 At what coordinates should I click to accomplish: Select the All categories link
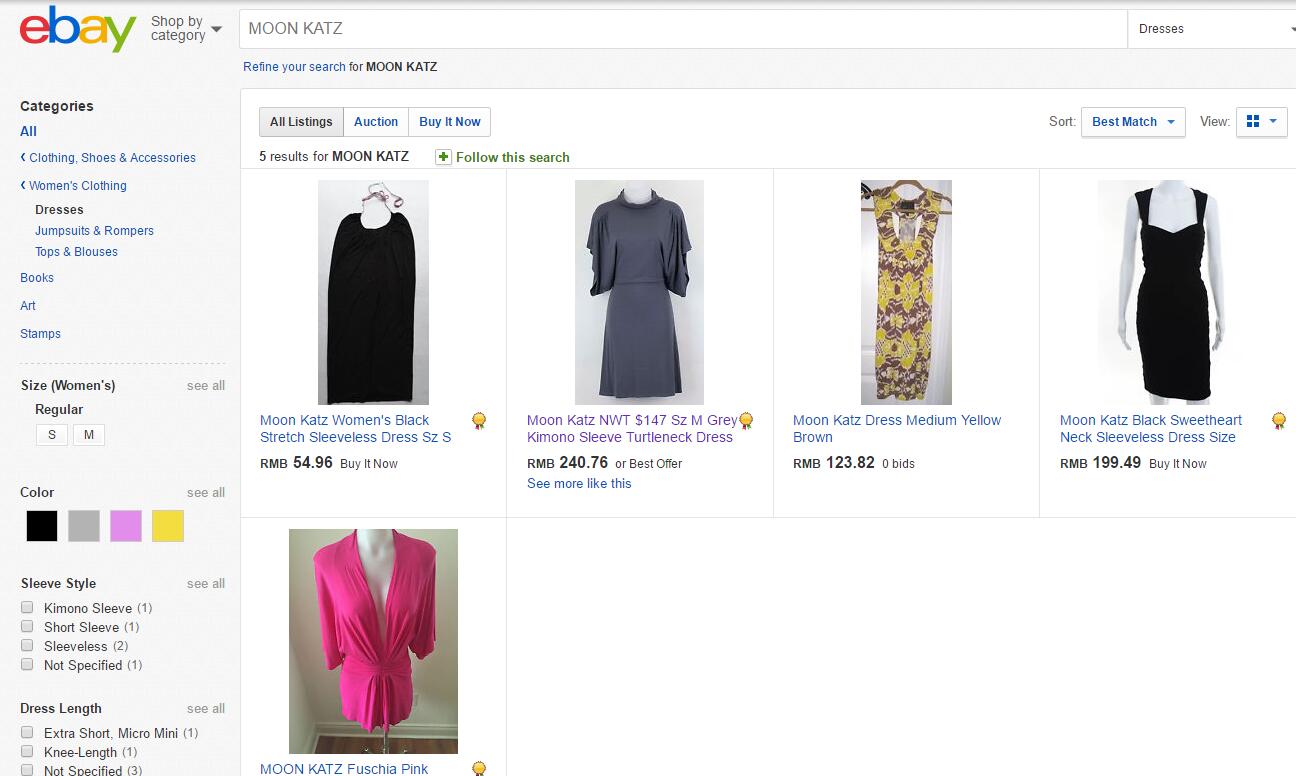coord(28,131)
